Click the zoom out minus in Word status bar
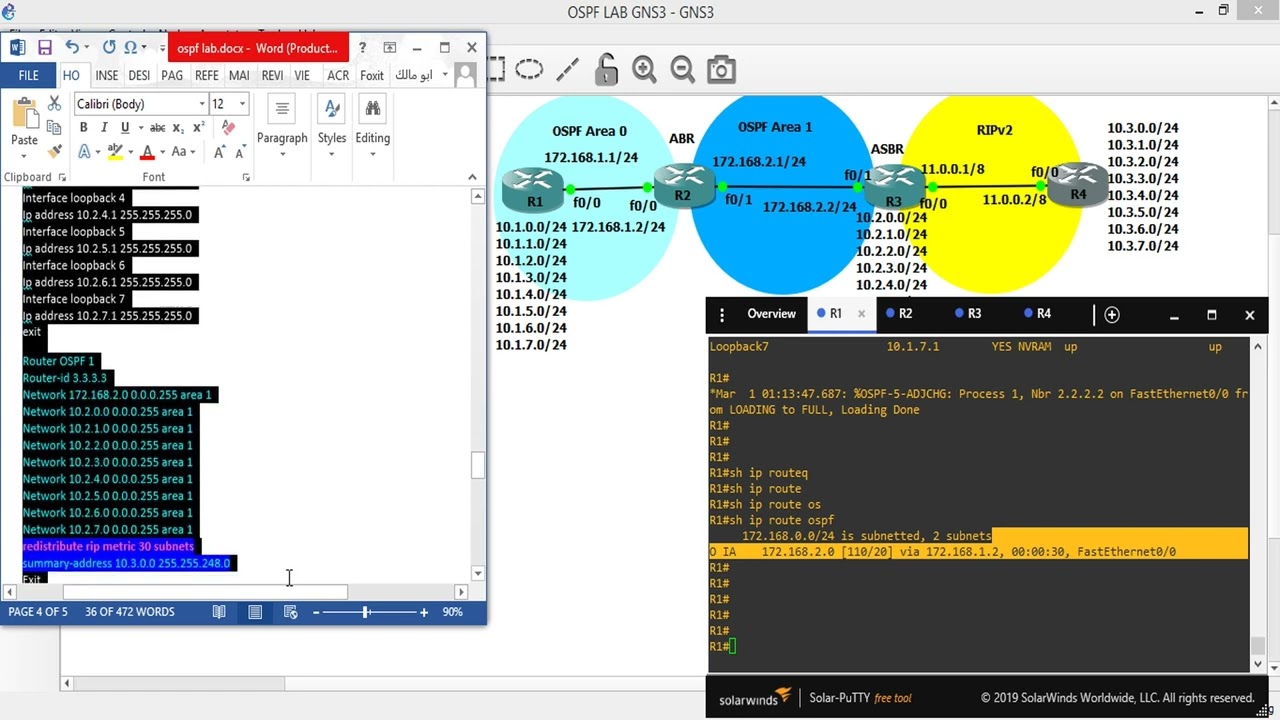This screenshot has width=1280, height=720. pyautogui.click(x=316, y=612)
